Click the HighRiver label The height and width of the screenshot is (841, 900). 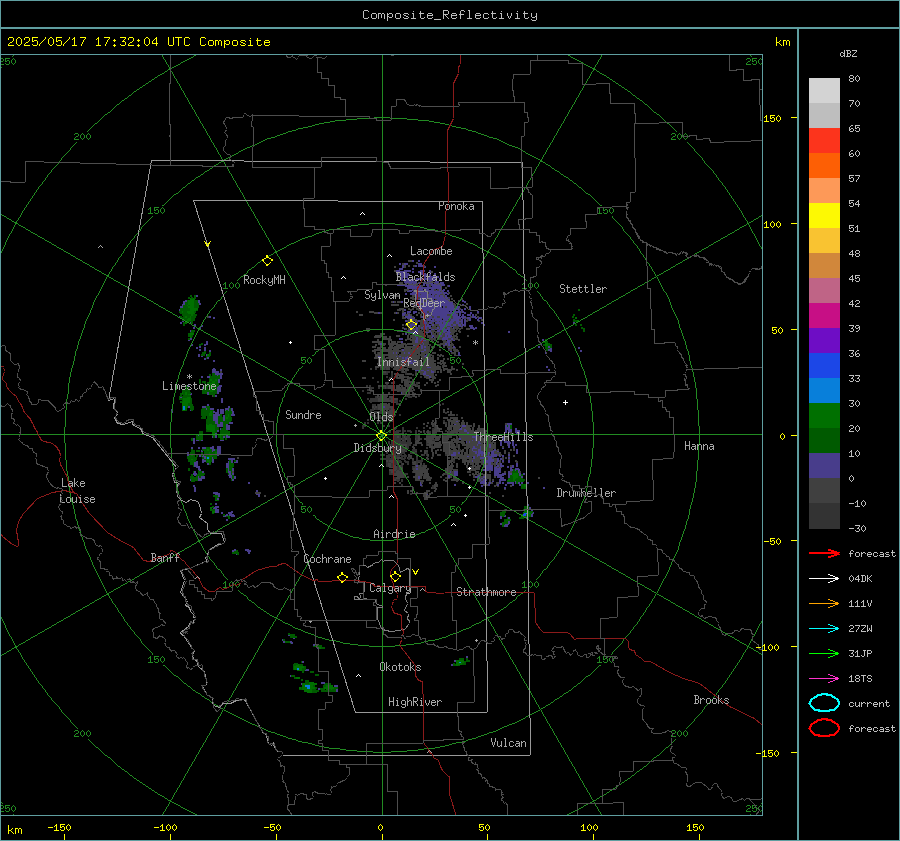pos(415,702)
